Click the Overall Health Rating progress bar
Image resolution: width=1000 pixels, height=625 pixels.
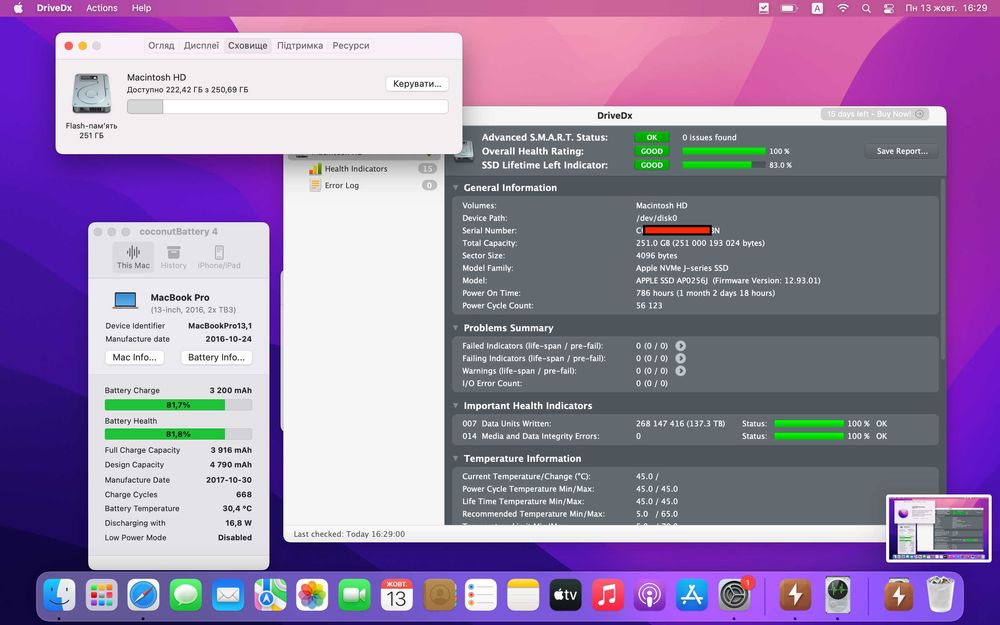pyautogui.click(x=724, y=151)
